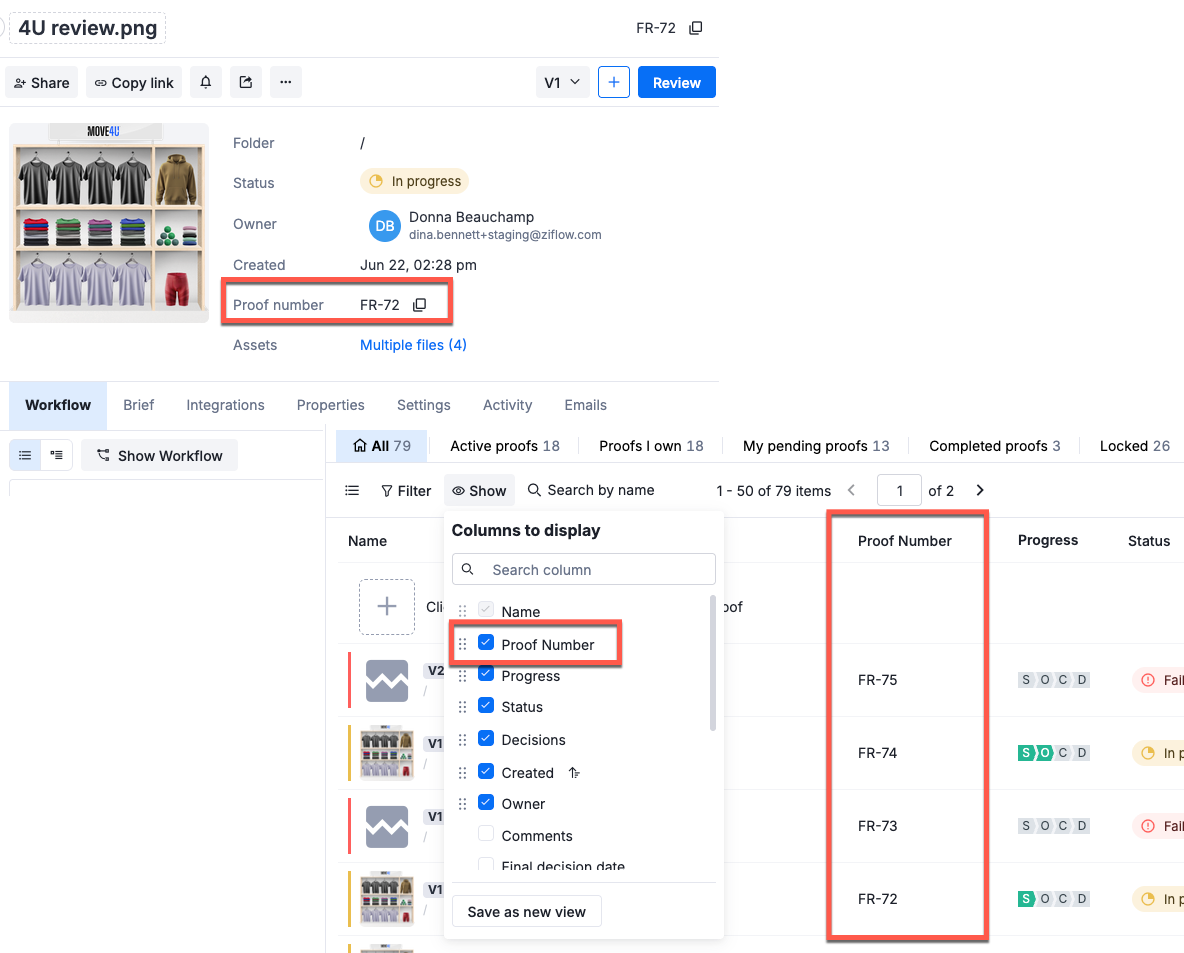This screenshot has height=953, width=1184.
Task: Click In progress status badge
Action: click(415, 181)
